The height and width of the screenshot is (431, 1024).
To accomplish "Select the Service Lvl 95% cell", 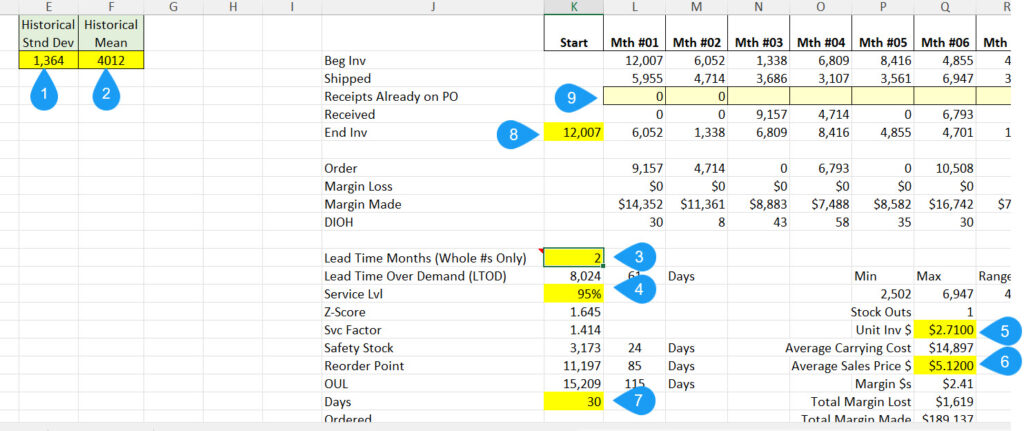I will (x=573, y=293).
